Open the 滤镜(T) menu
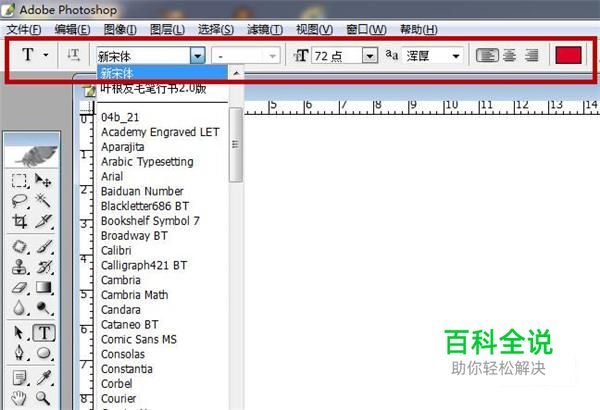Screen dimensions: 600x410 click(265, 29)
